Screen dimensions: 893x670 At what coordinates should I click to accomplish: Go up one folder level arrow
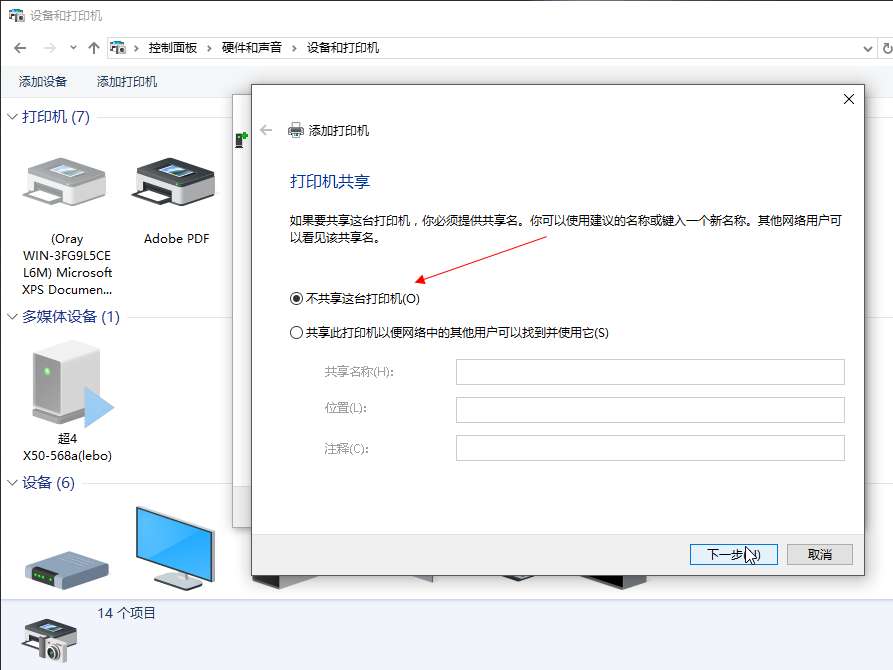click(94, 48)
